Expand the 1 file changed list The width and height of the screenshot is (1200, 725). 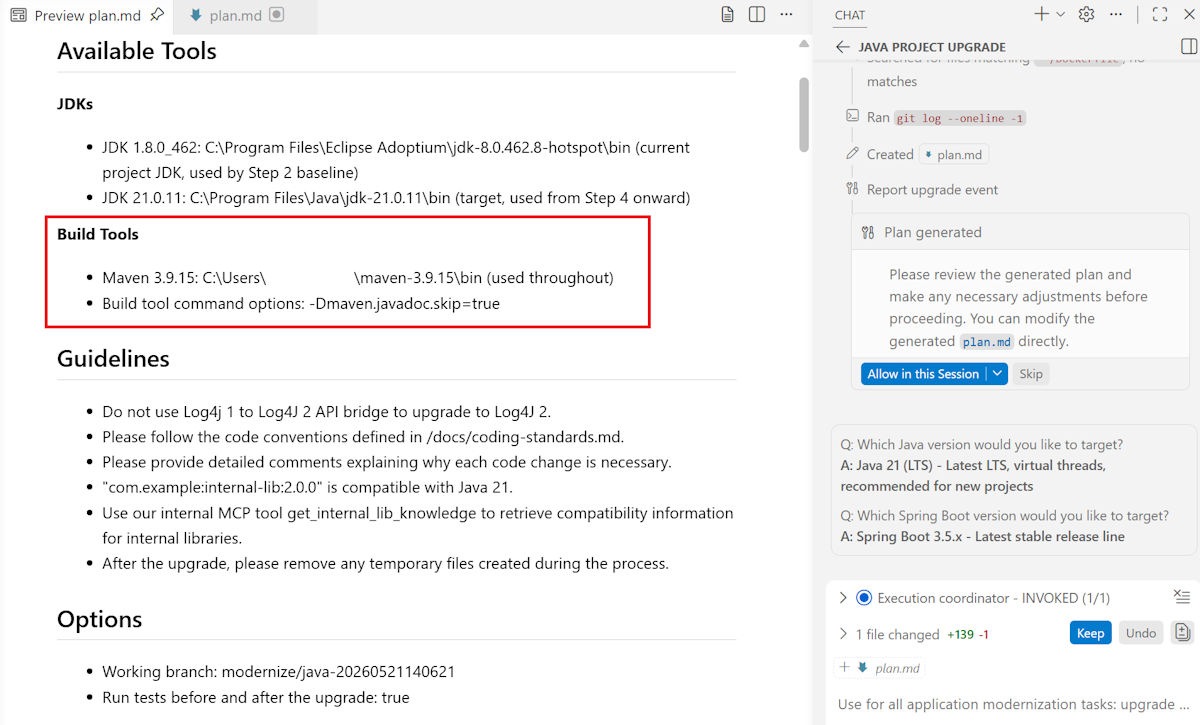[x=843, y=634]
